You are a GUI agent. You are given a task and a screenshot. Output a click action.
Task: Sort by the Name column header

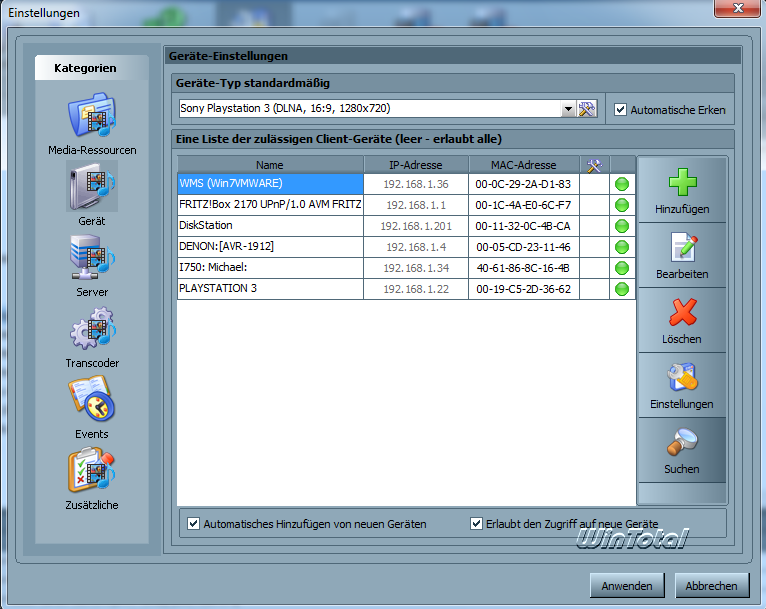pos(270,165)
